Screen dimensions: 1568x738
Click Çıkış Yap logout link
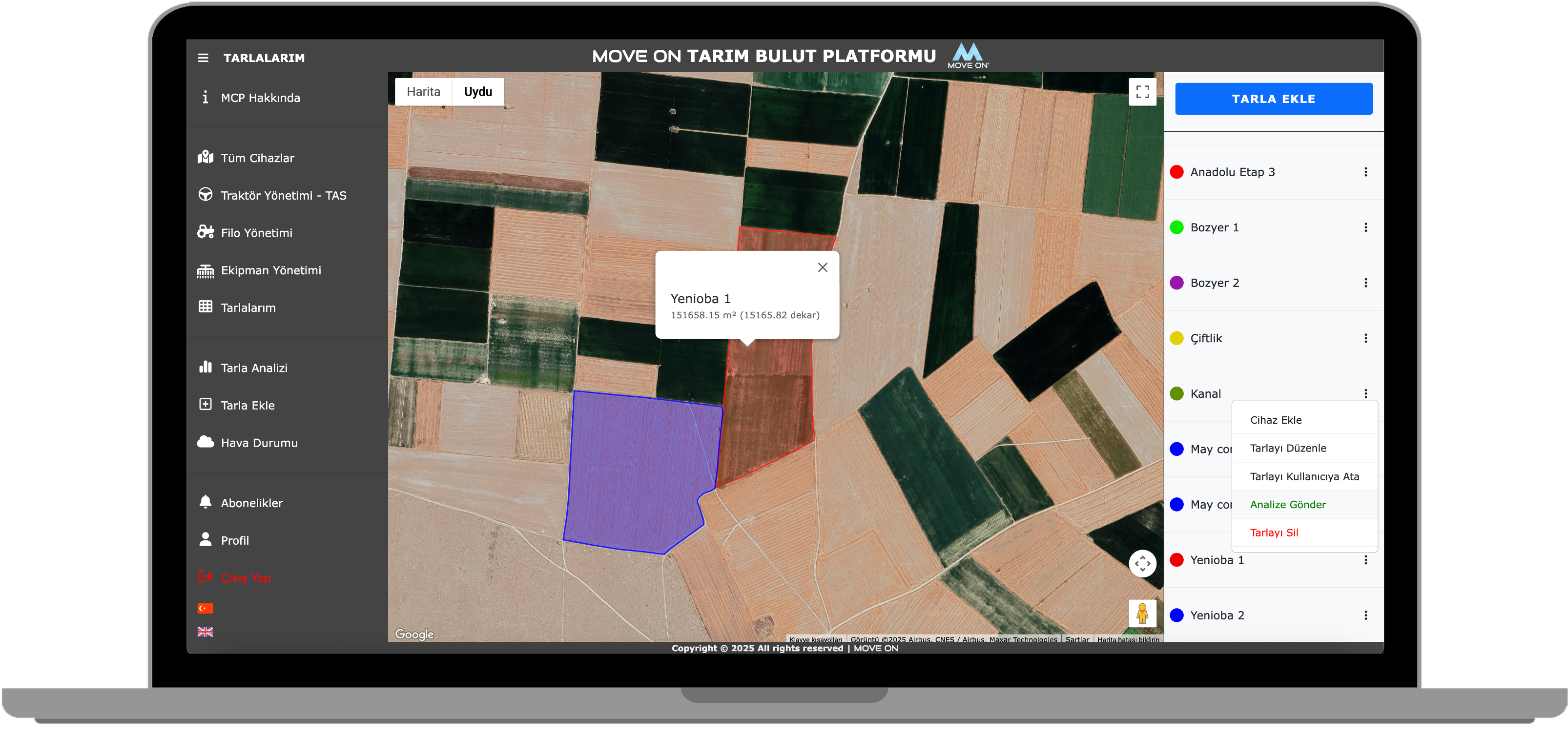click(x=245, y=578)
